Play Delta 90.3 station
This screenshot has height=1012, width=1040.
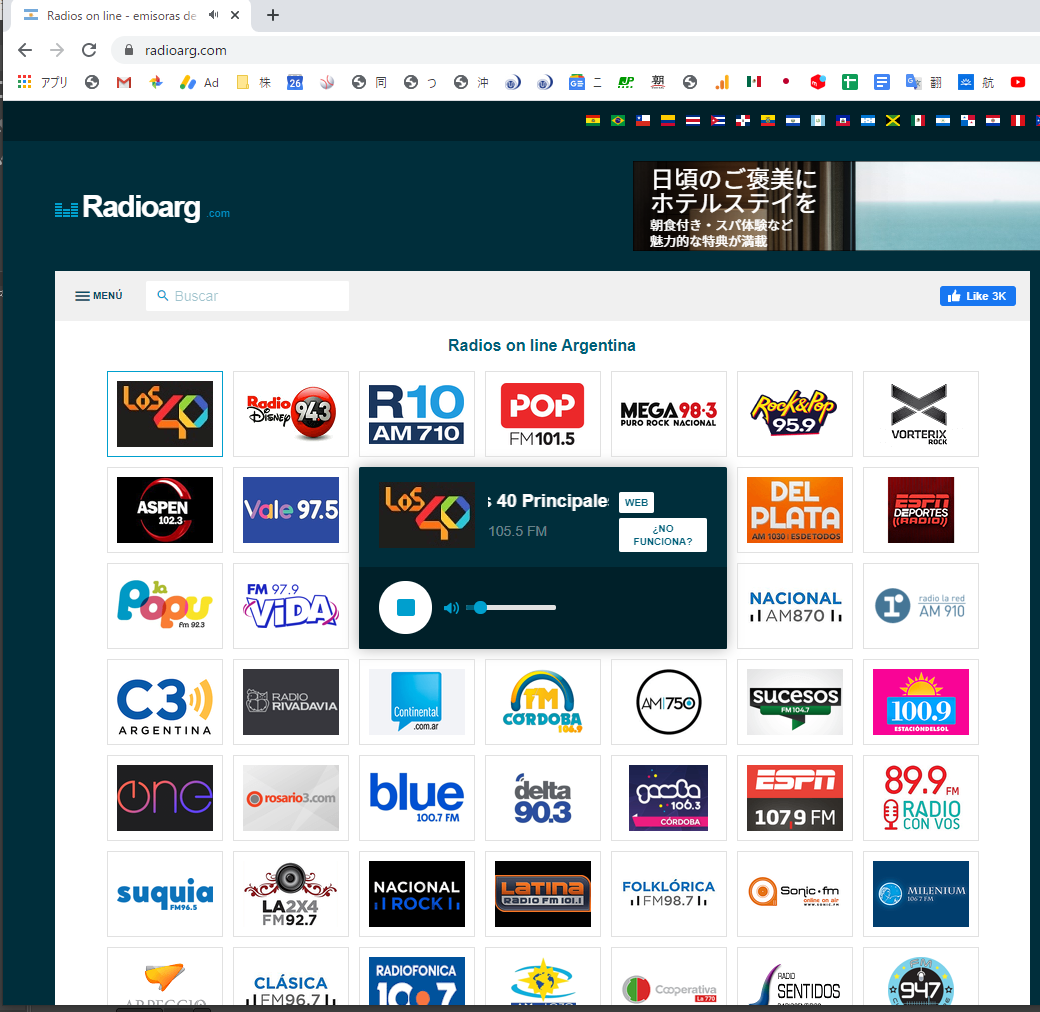coord(543,798)
